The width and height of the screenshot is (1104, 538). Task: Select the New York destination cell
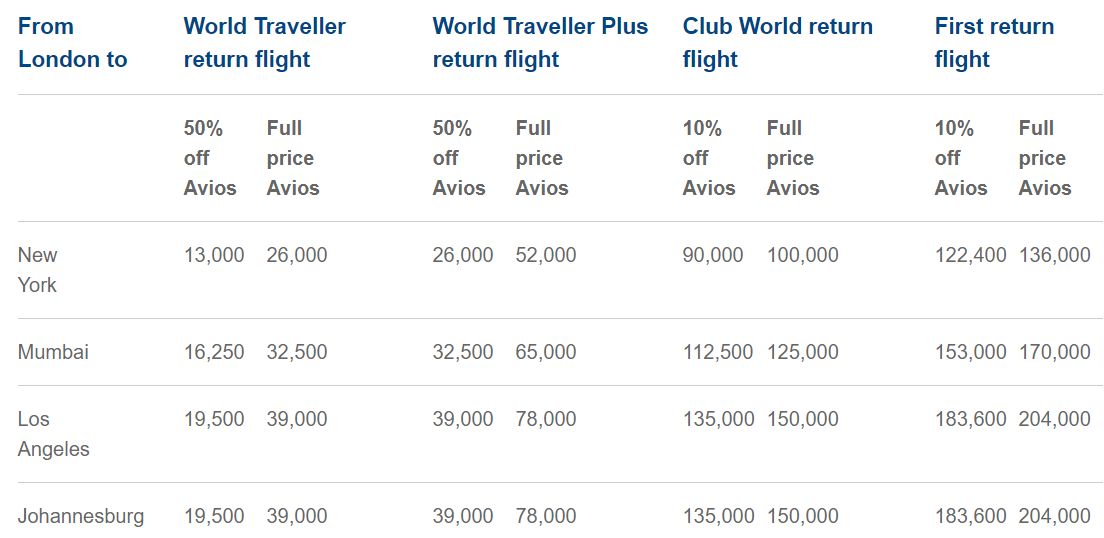pos(37,270)
